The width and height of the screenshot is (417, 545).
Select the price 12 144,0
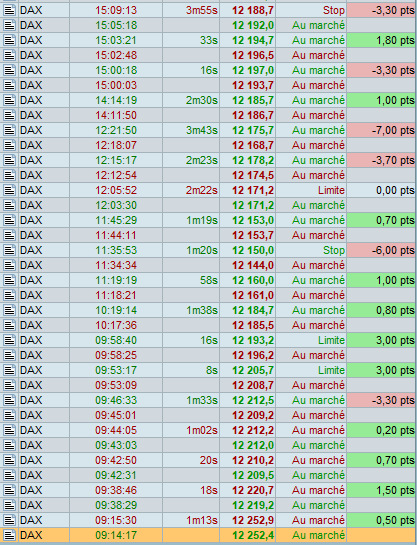(253, 265)
